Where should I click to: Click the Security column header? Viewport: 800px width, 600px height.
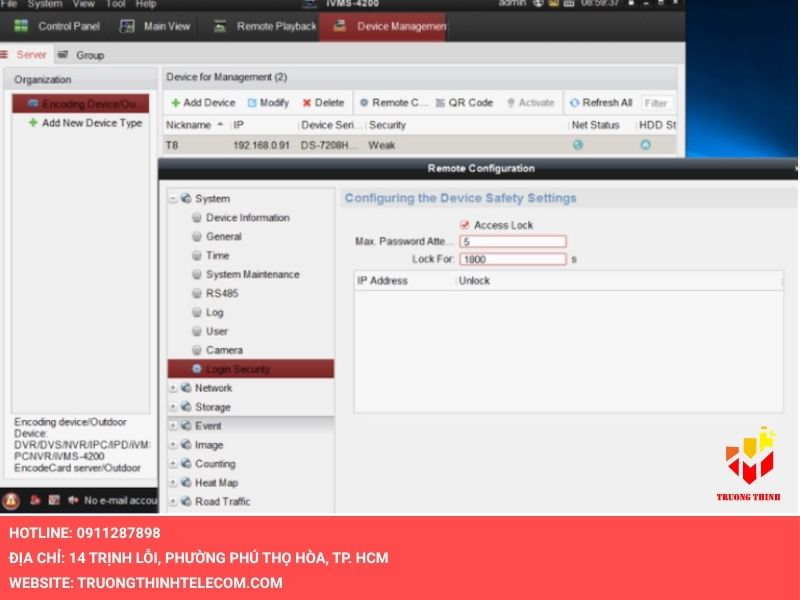click(x=387, y=125)
